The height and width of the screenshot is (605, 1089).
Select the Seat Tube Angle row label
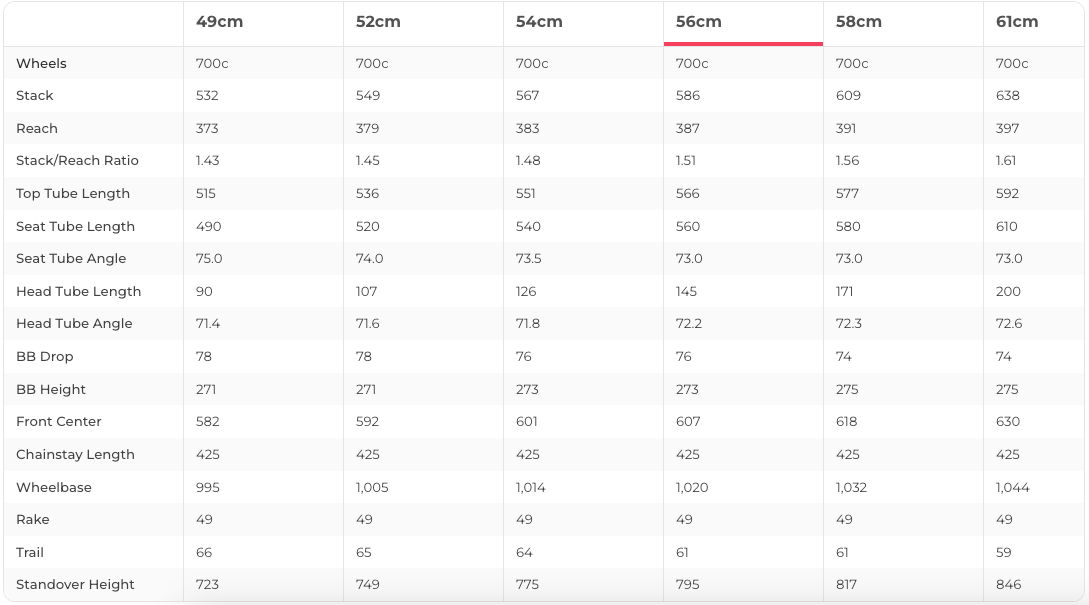(71, 259)
